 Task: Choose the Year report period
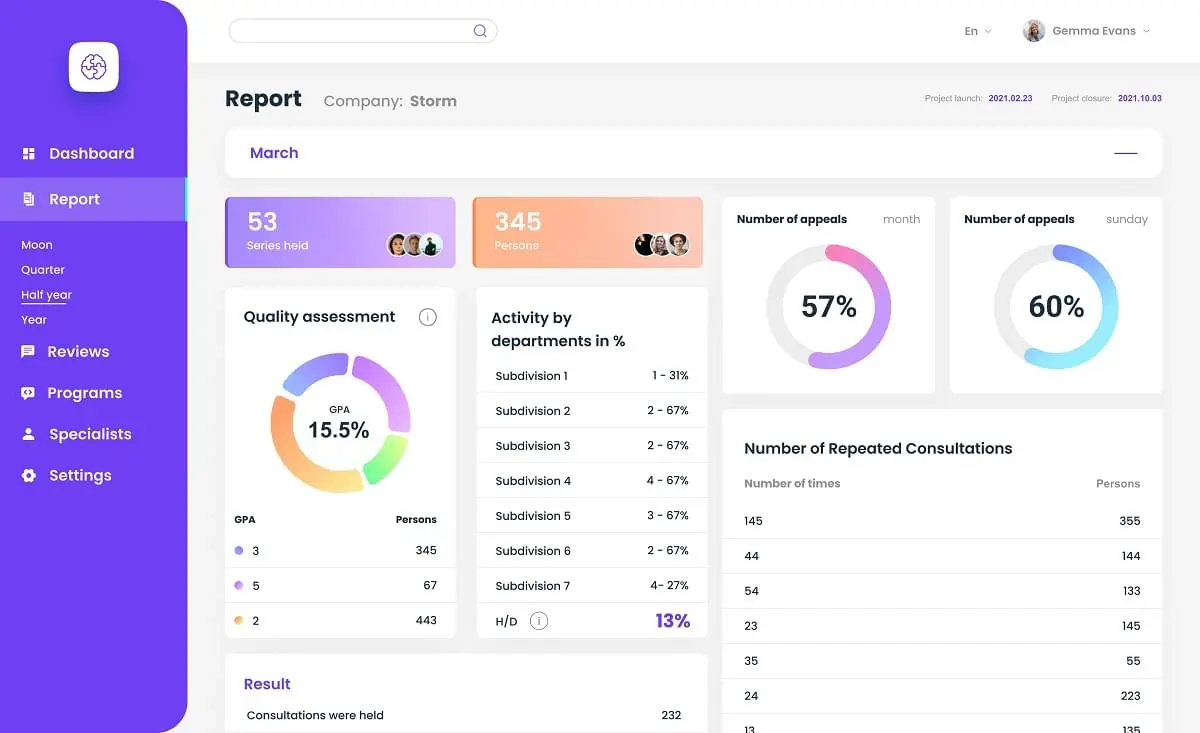[34, 320]
